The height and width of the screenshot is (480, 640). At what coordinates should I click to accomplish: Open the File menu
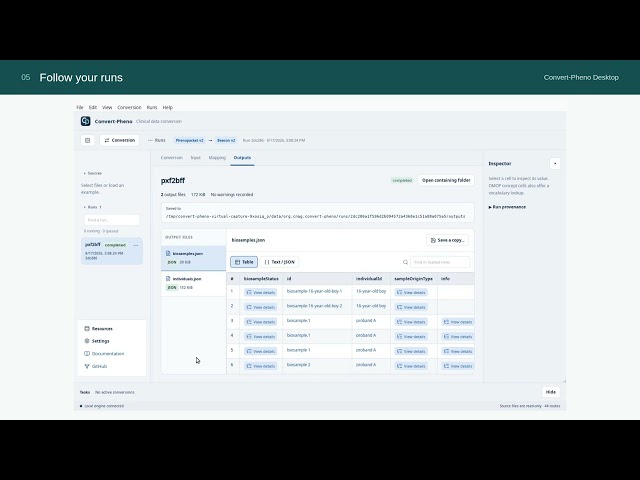coord(80,107)
